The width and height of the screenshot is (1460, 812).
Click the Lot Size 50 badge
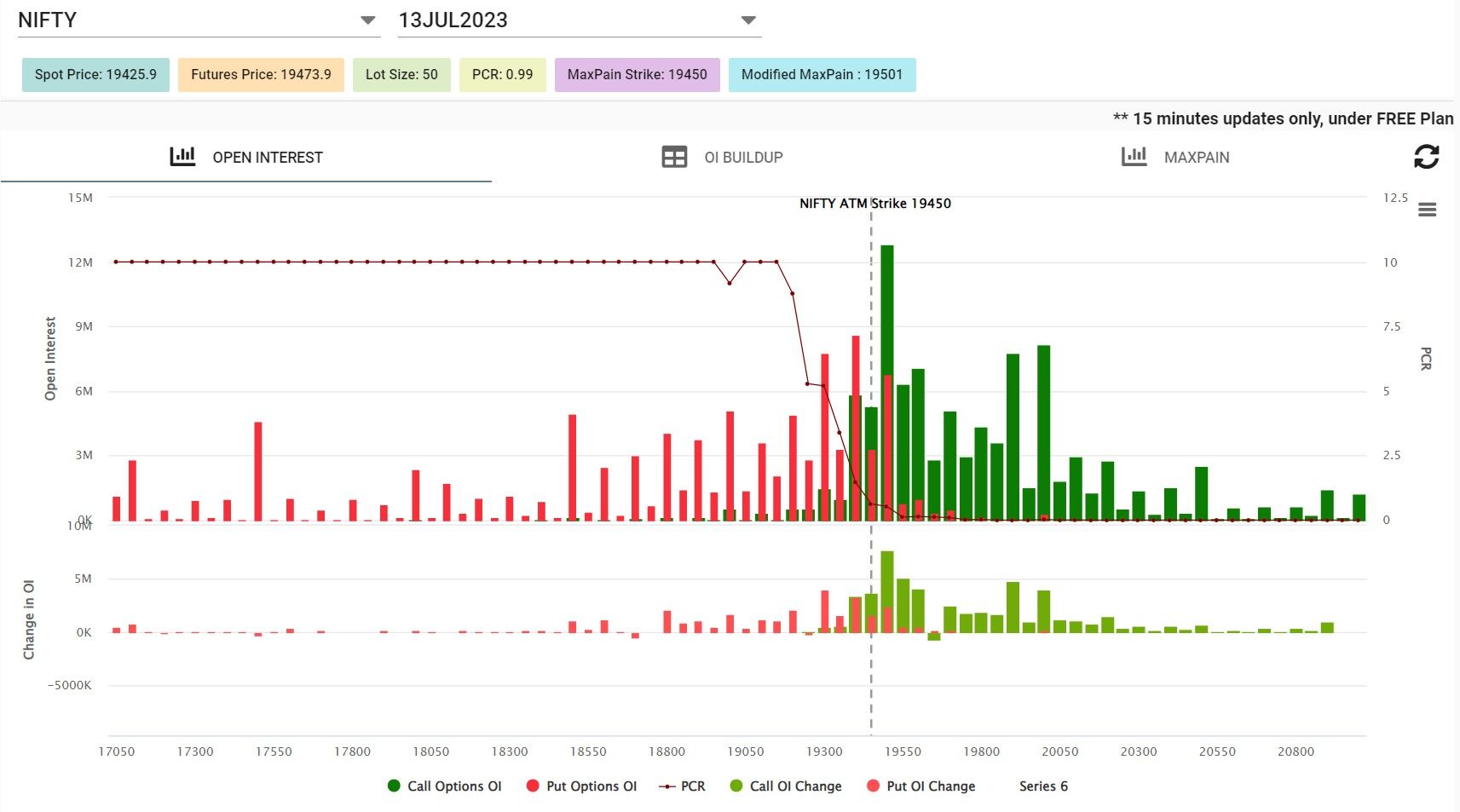[x=401, y=74]
